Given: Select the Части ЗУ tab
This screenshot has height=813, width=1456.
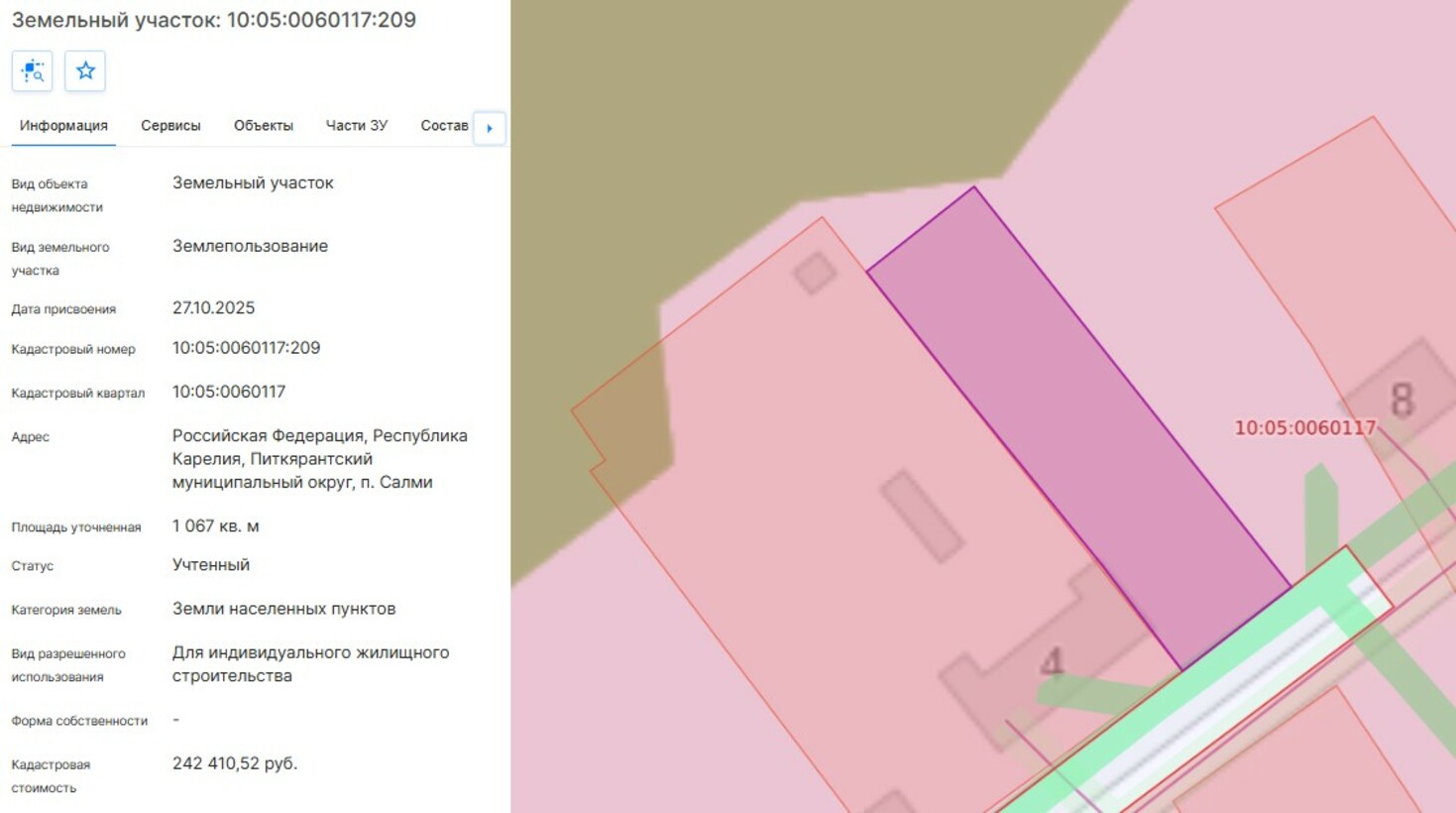Looking at the screenshot, I should pos(356,126).
